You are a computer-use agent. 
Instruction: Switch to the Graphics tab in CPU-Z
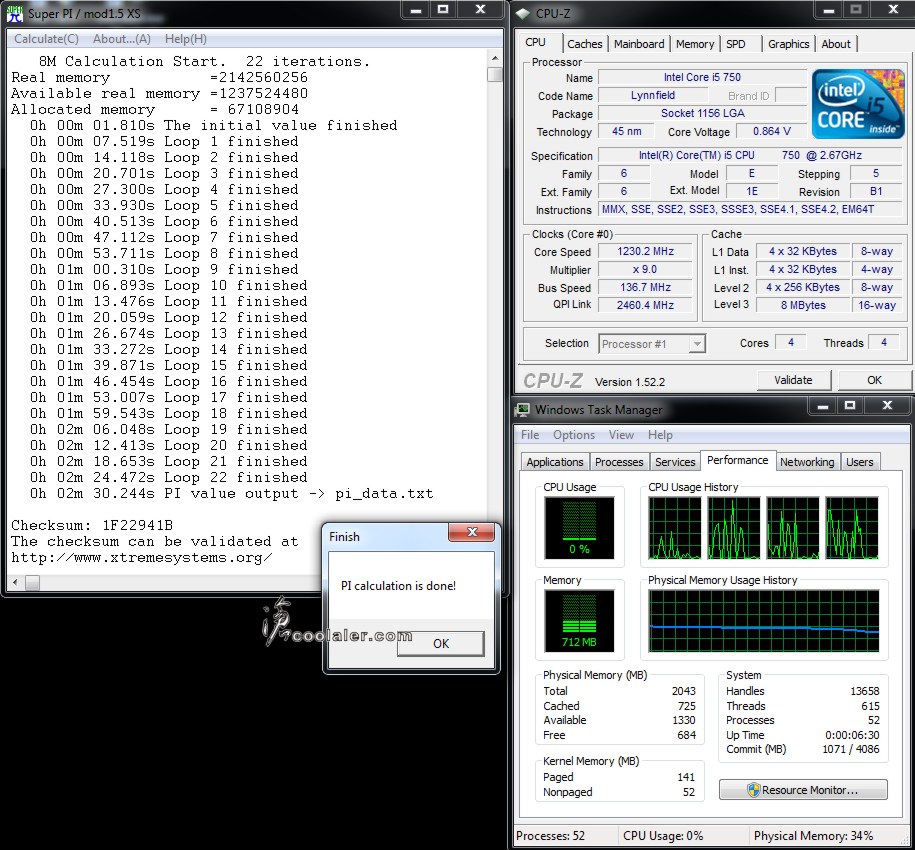788,44
